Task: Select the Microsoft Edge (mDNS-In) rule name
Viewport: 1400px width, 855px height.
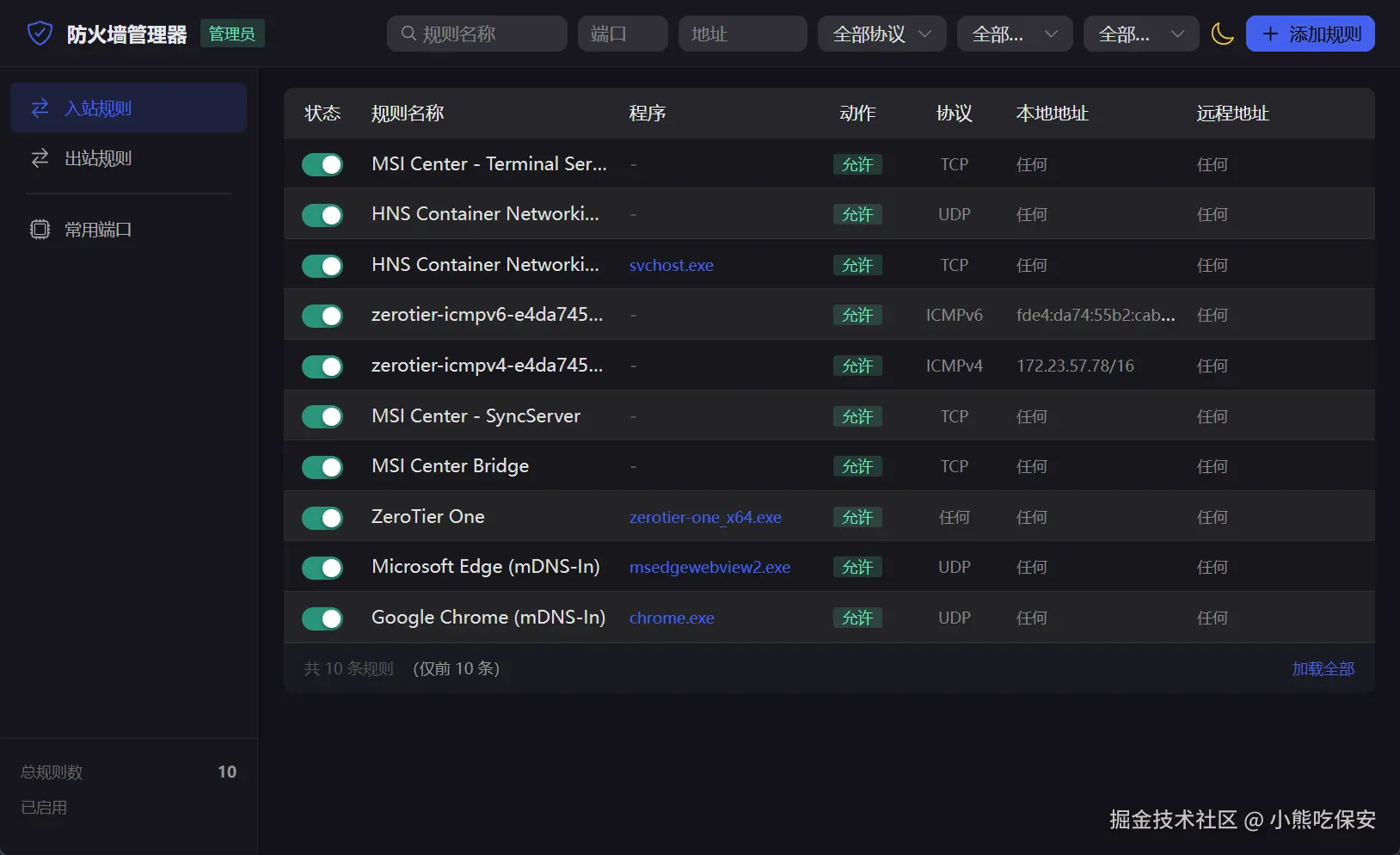Action: 486,566
